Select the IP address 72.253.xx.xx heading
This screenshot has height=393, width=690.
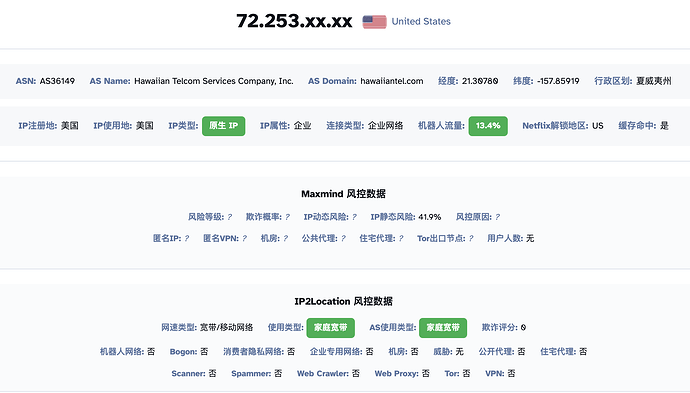(x=294, y=21)
